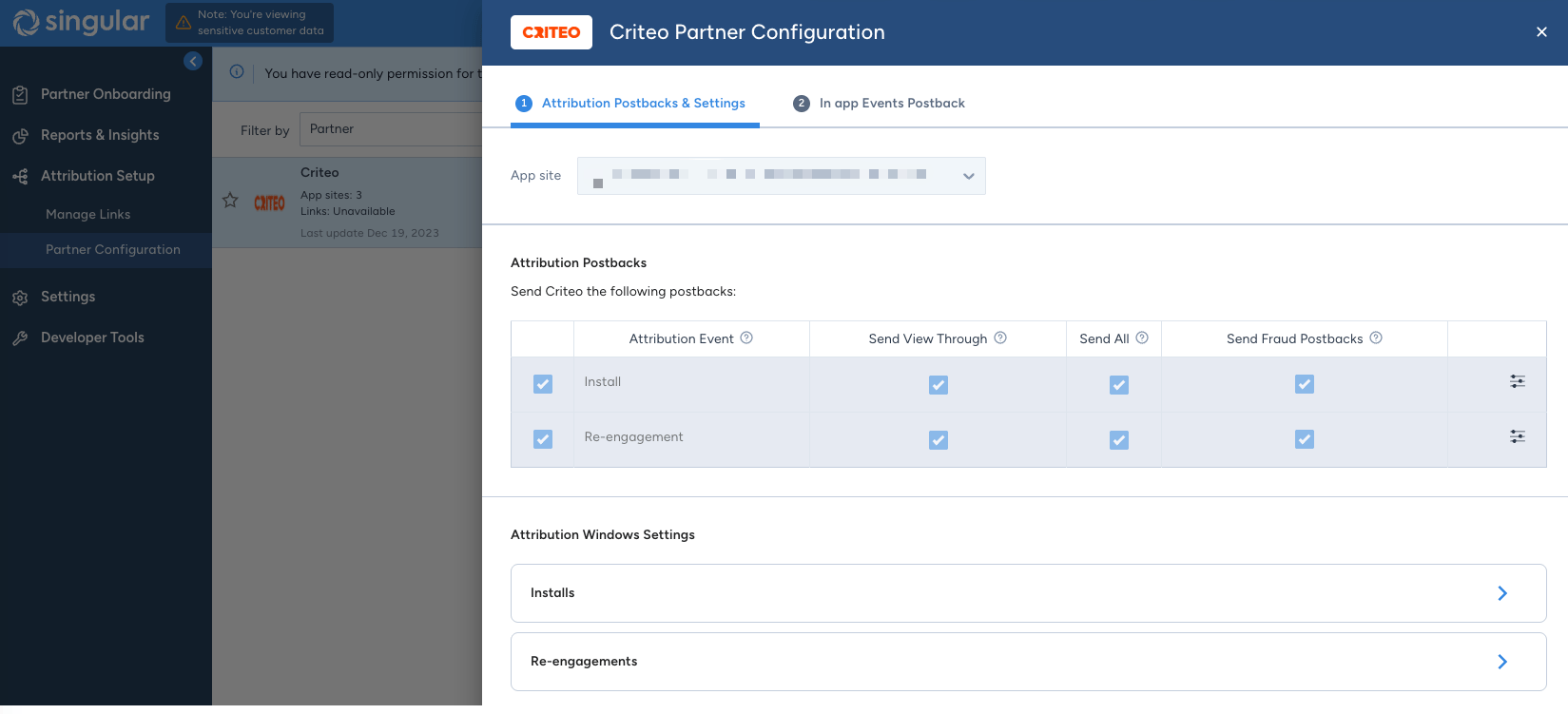Click the Send All help icon
1568x714 pixels.
click(x=1142, y=338)
